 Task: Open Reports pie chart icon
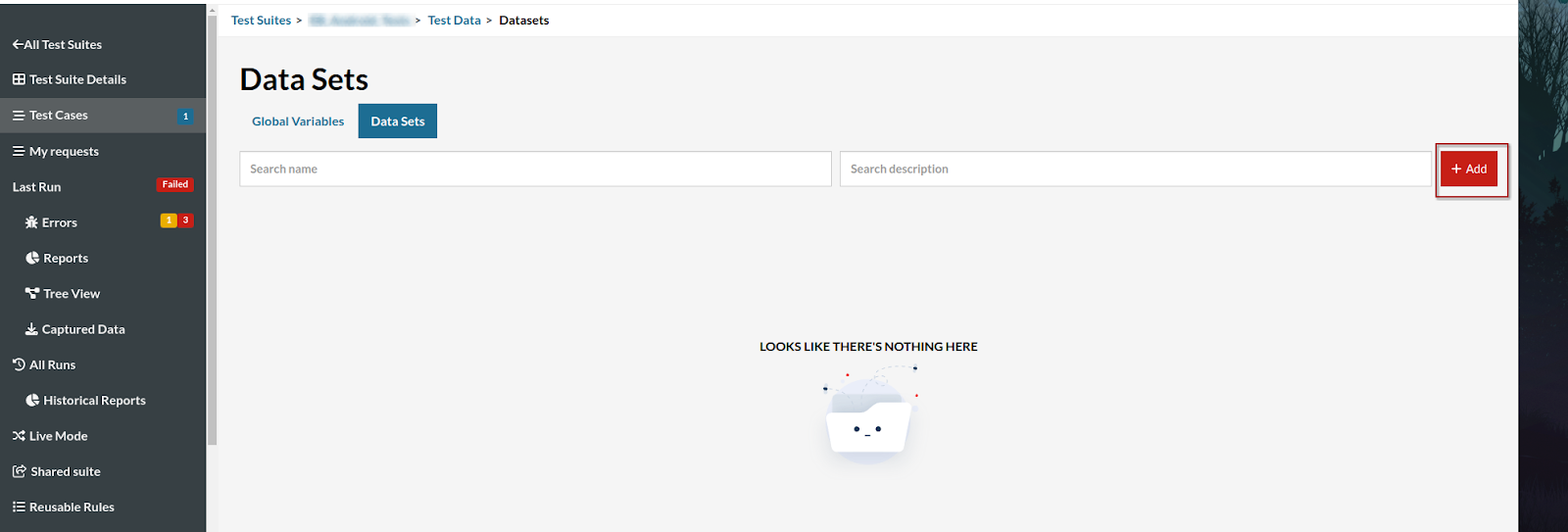click(32, 258)
